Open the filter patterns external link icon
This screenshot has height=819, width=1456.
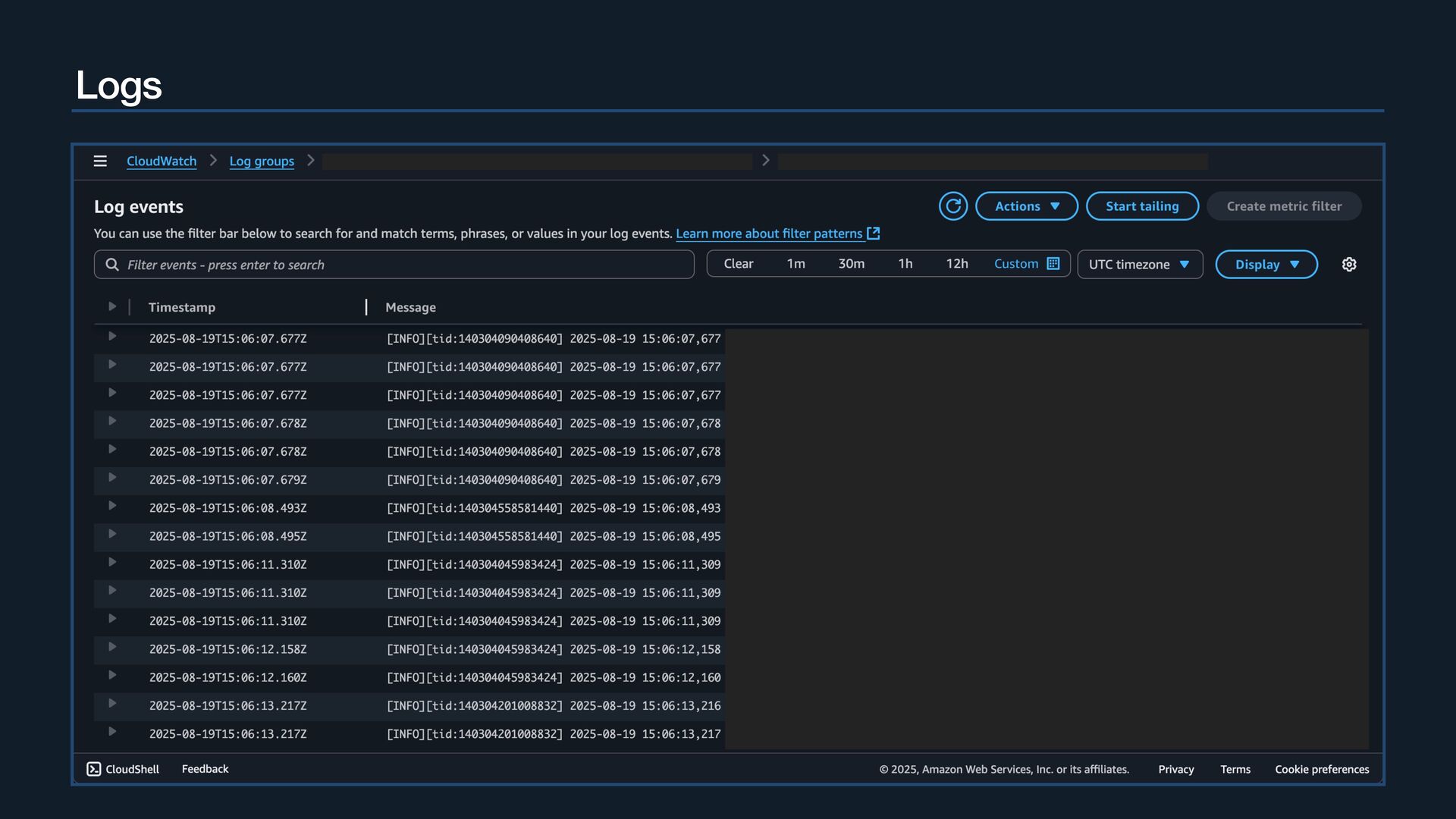tap(874, 234)
